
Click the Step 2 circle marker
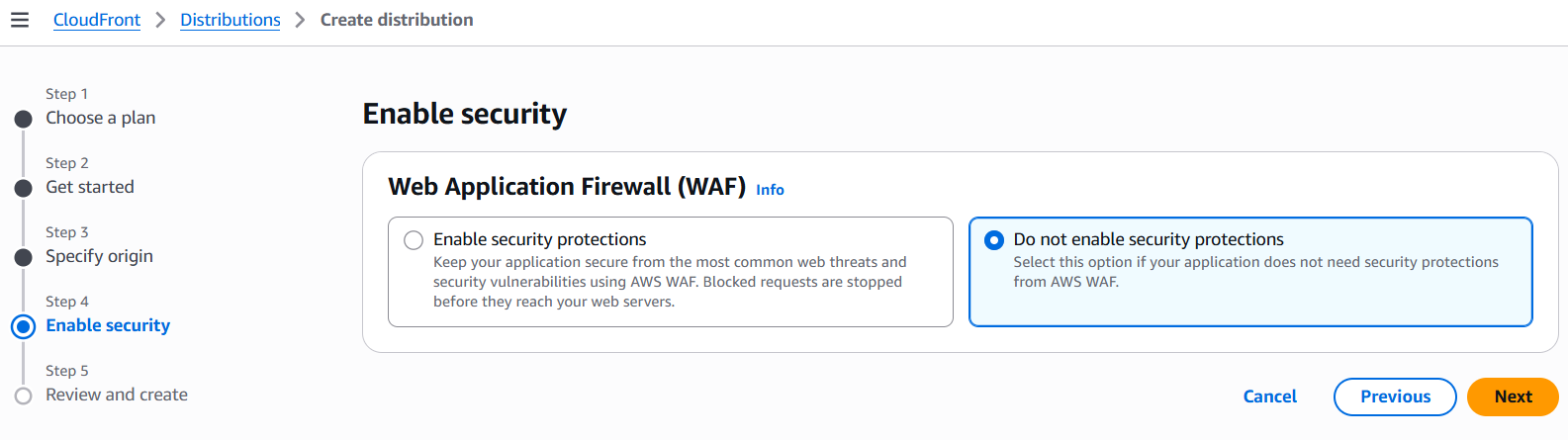[24, 189]
